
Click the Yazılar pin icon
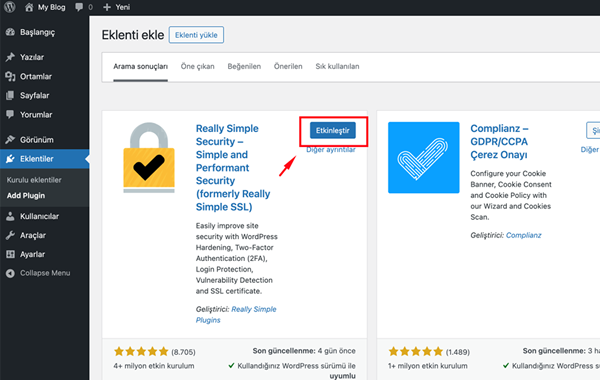click(10, 57)
